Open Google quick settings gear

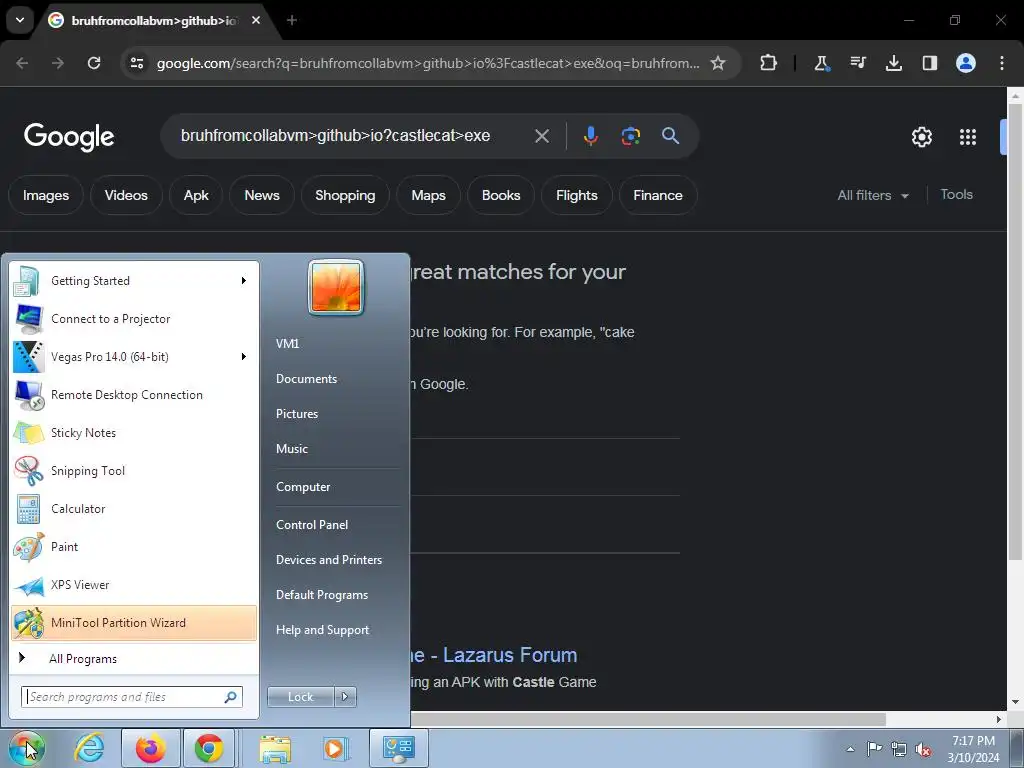point(921,136)
